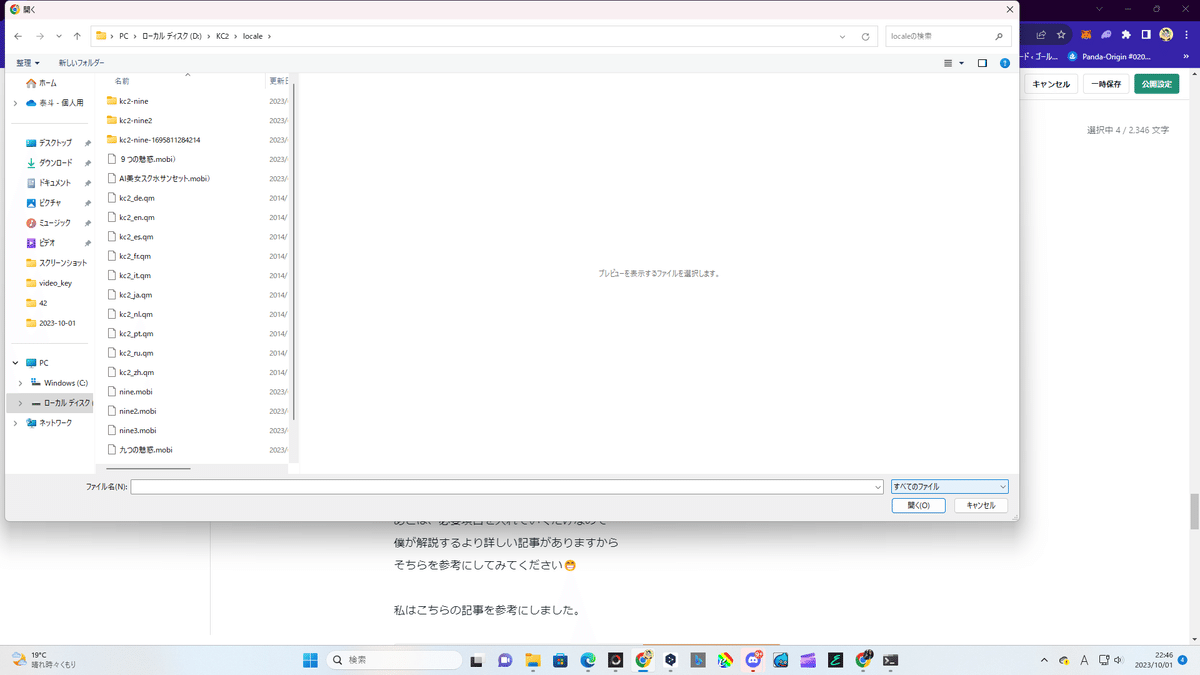
Task: Open the Chrome extensions puzzle icon
Action: [1125, 34]
